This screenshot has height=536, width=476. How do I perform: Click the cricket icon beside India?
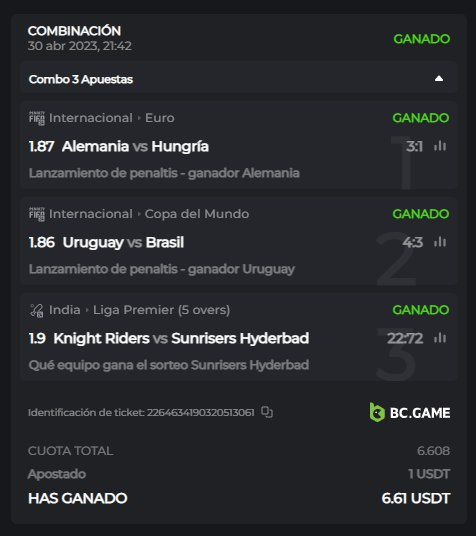coord(37,310)
